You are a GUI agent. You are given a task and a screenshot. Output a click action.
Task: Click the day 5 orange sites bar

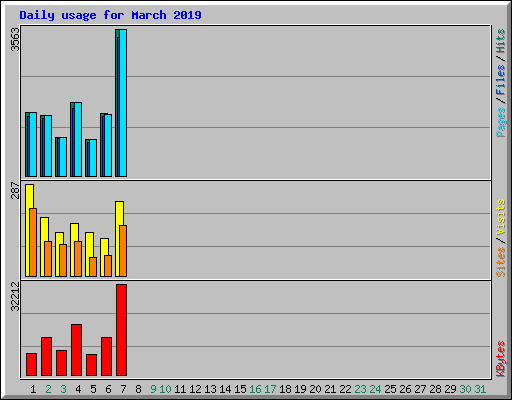tap(93, 267)
